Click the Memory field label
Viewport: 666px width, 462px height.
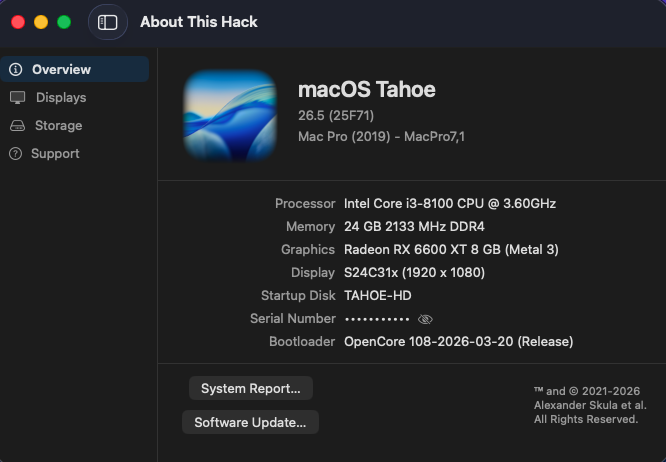[310, 226]
